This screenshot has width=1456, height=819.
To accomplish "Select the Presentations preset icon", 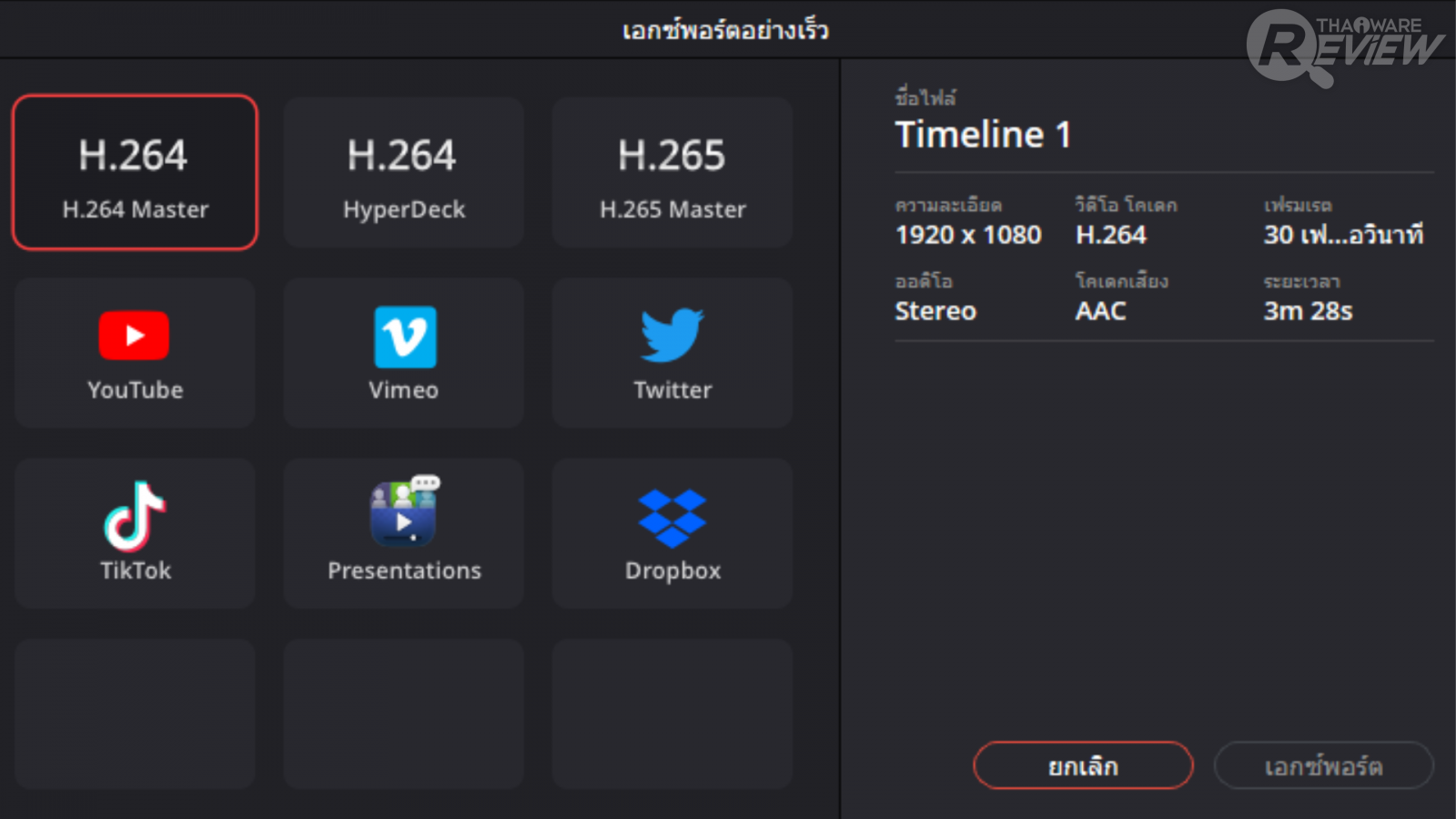I will point(404,512).
